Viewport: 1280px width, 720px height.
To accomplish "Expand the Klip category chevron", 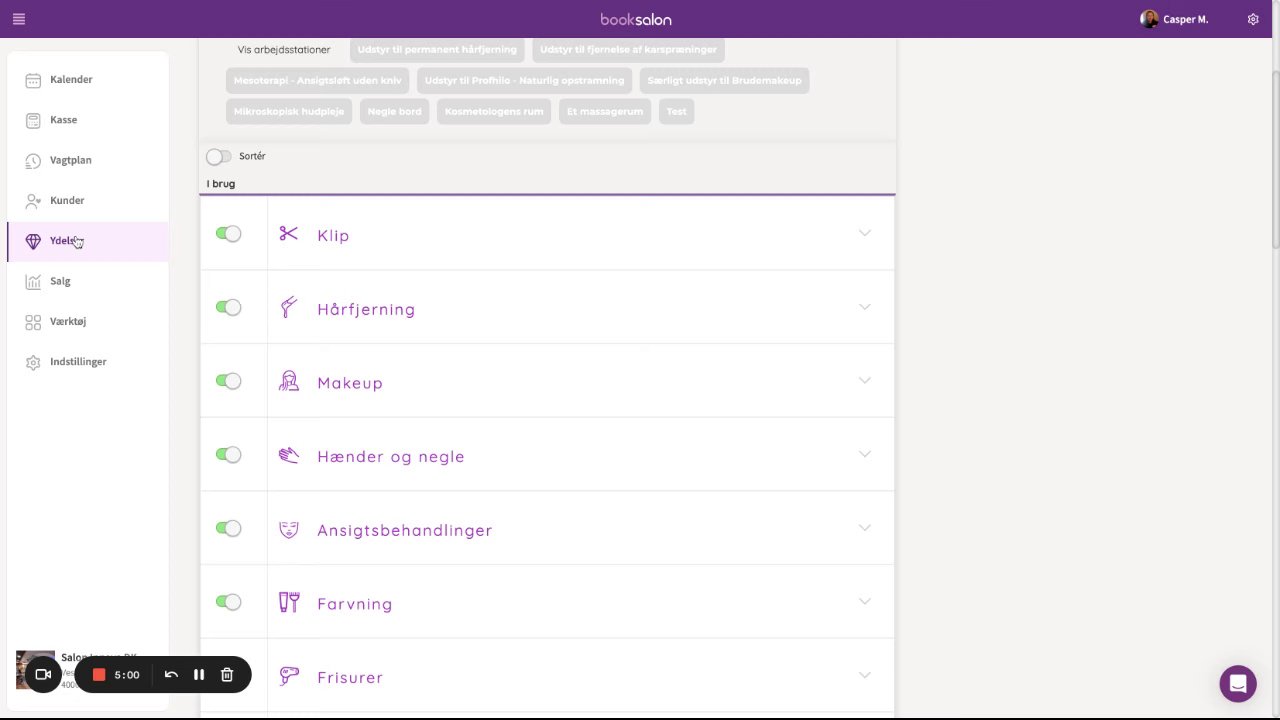I will tap(865, 234).
